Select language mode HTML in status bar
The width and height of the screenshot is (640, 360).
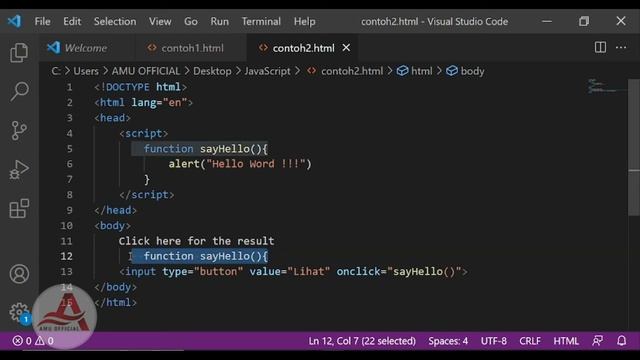(566, 340)
